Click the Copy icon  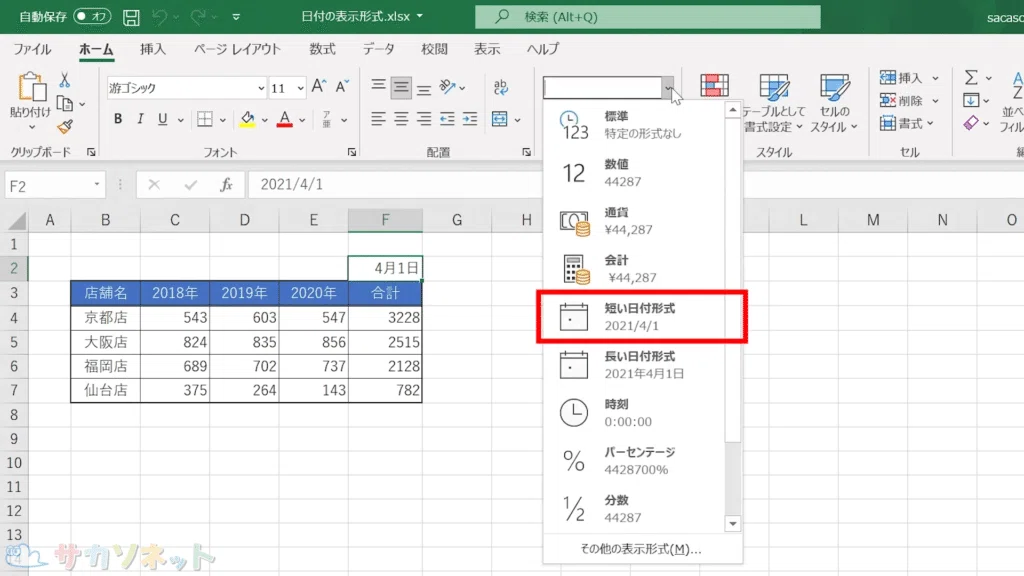65,103
